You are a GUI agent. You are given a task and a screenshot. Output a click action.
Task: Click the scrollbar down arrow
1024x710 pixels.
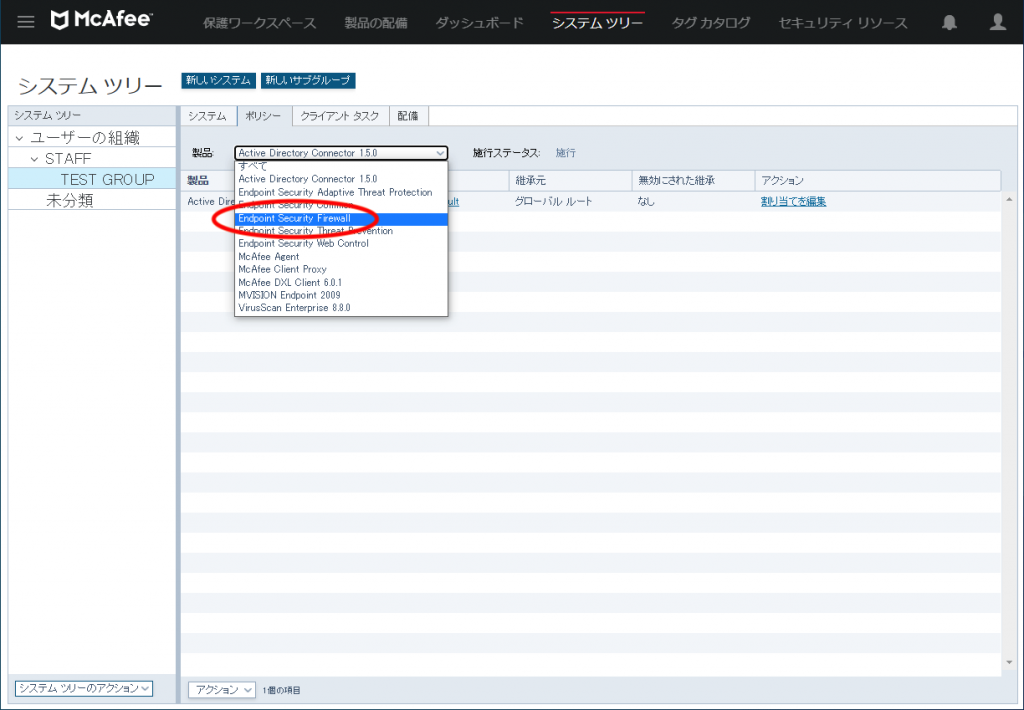pyautogui.click(x=1010, y=662)
